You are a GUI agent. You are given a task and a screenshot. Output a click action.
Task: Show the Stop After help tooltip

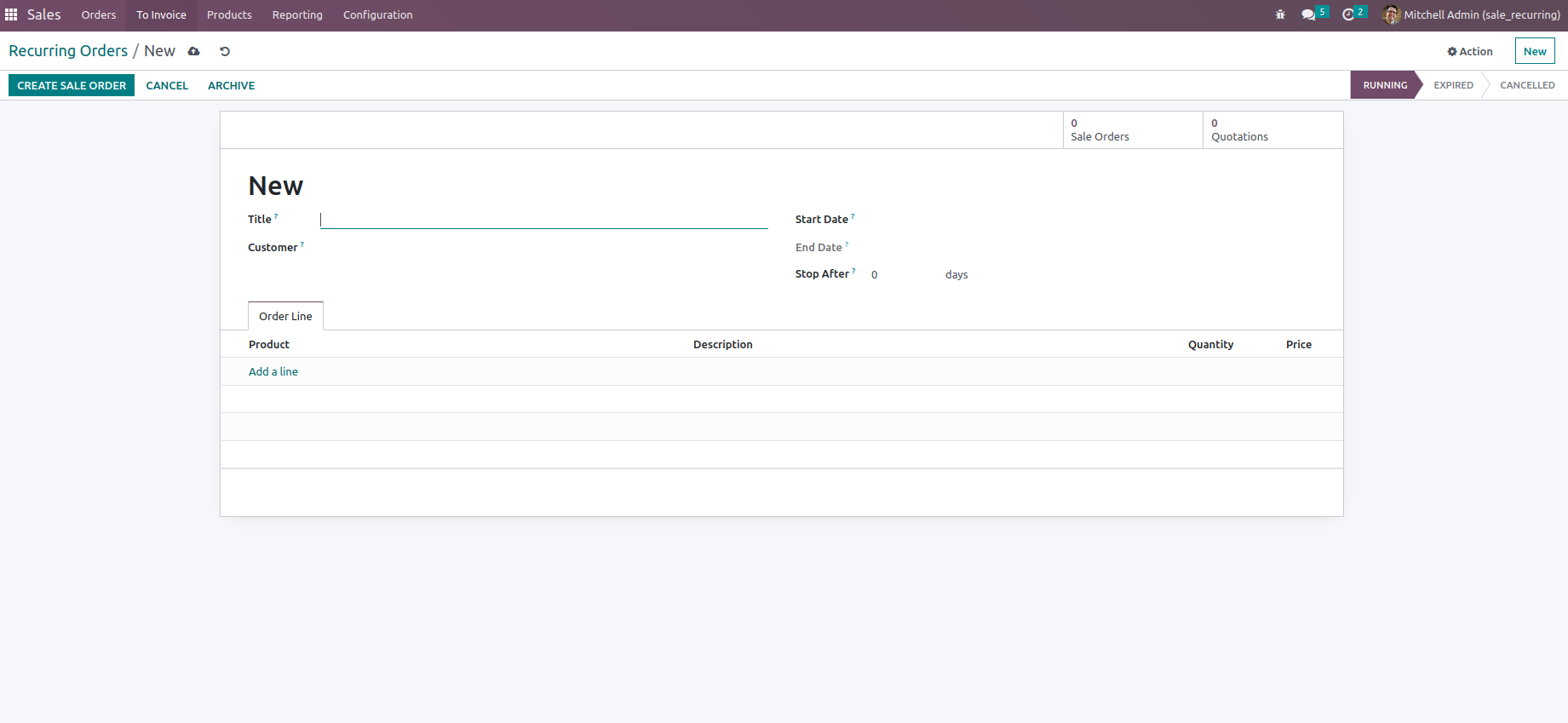tap(853, 271)
